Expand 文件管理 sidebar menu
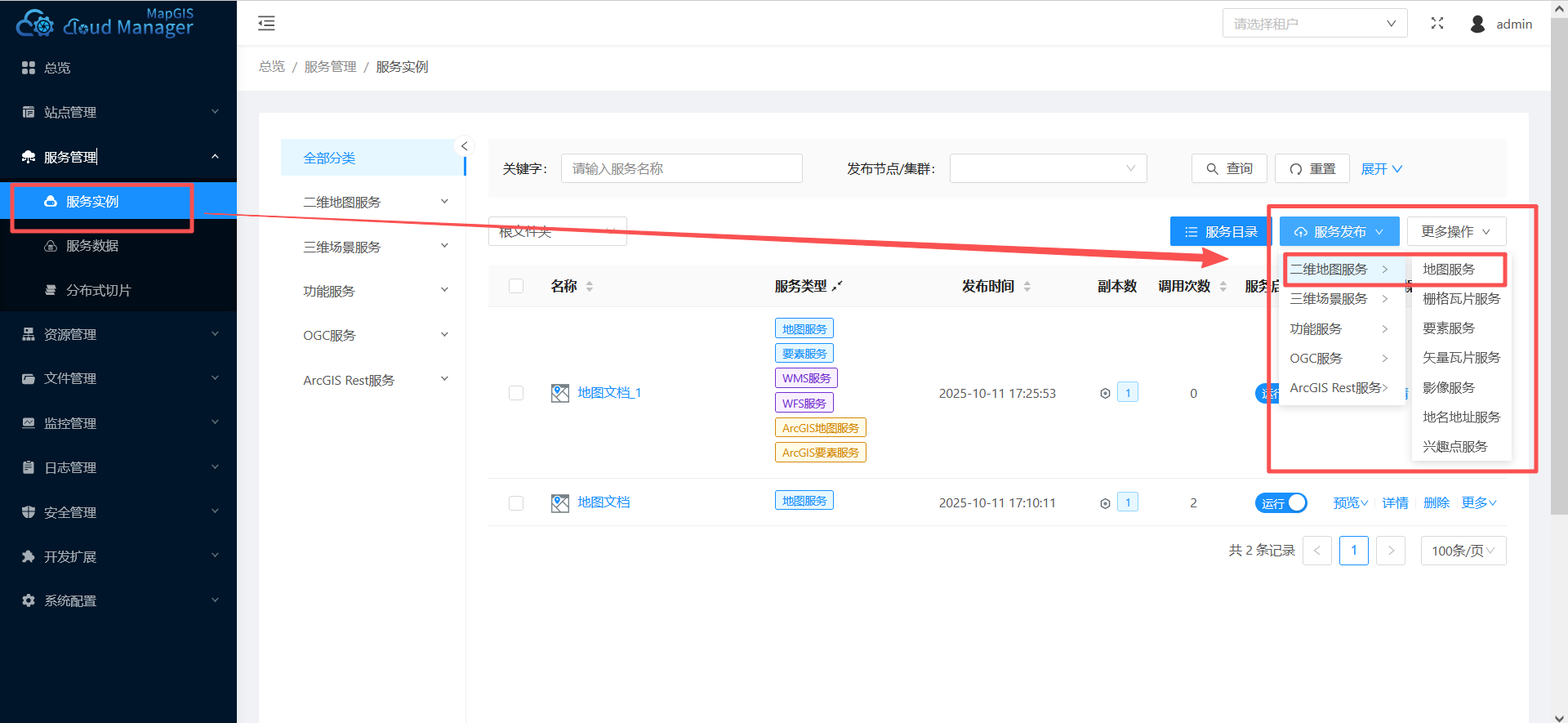Viewport: 1568px width, 723px height. point(118,378)
